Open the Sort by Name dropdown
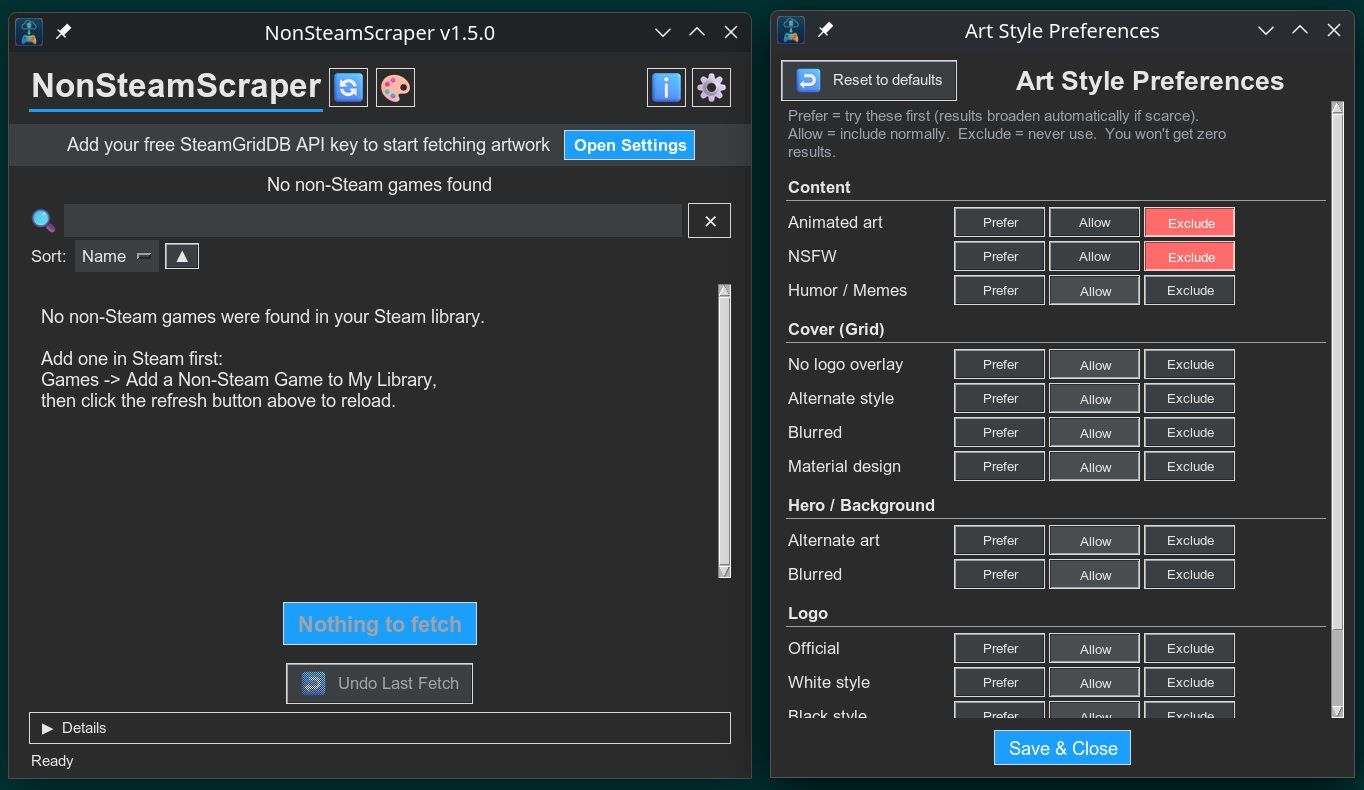Image resolution: width=1364 pixels, height=790 pixels. point(117,256)
